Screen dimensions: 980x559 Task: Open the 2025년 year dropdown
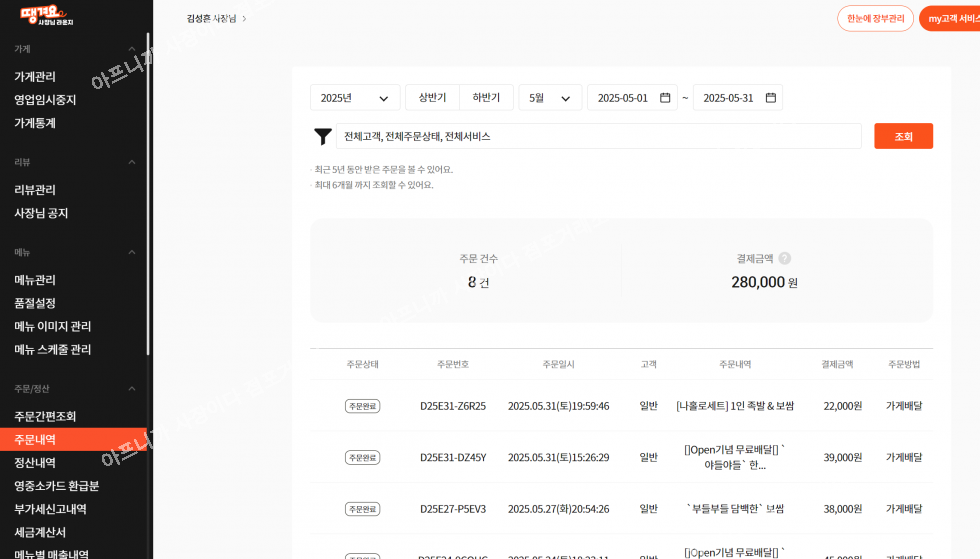click(x=355, y=98)
